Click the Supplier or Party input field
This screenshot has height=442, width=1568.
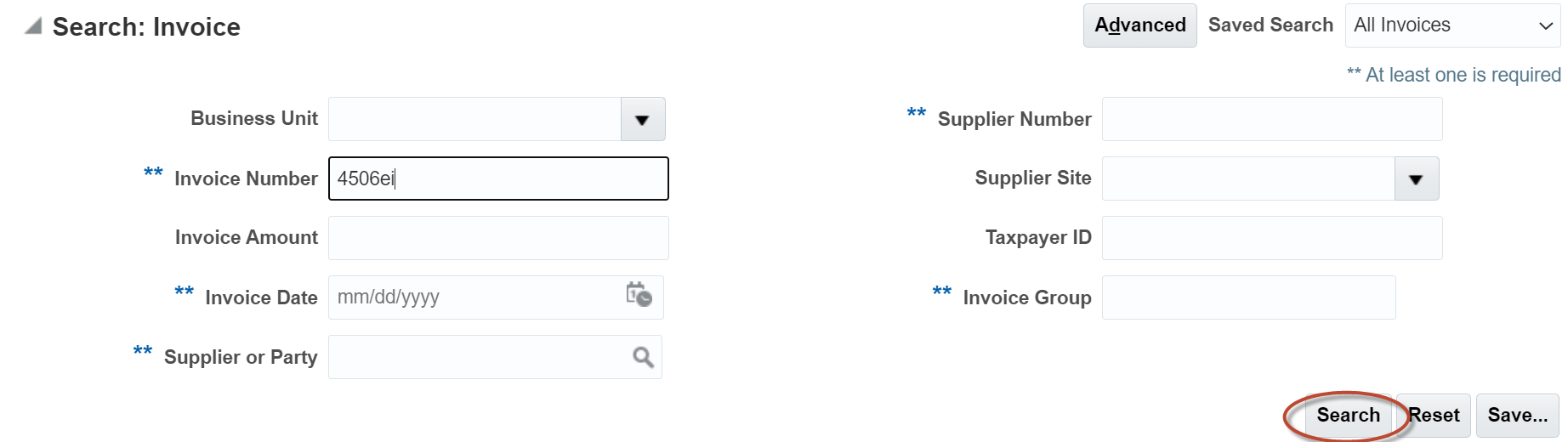click(478, 358)
